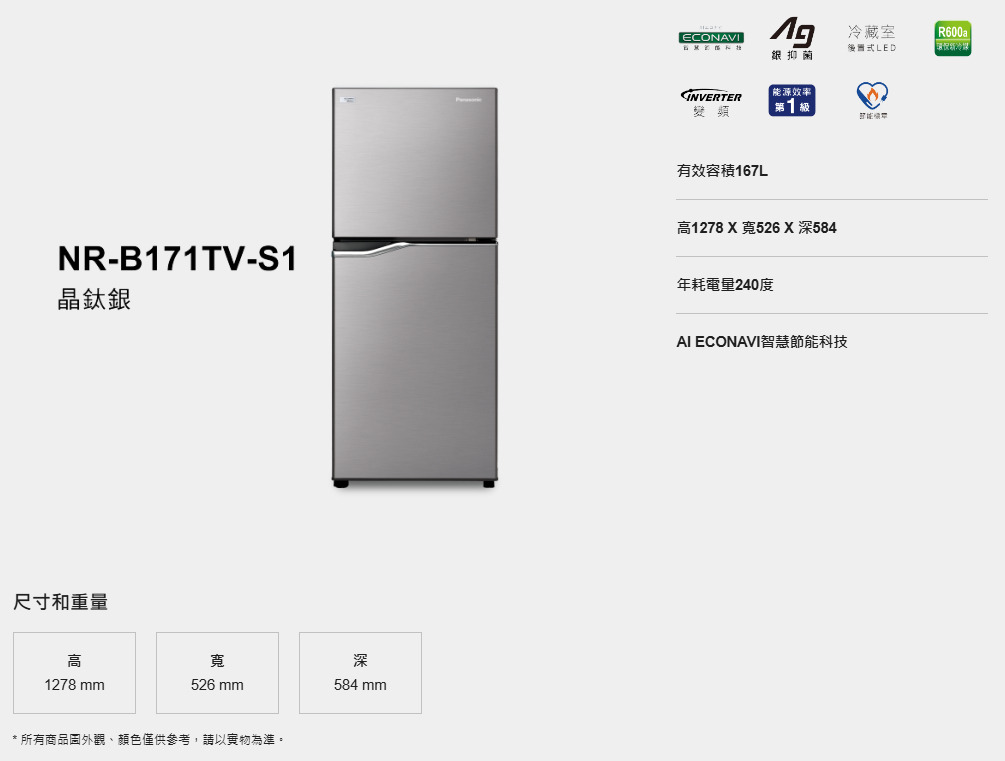Click the 能源效率 第1級 blue badge
The image size is (1005, 761).
pyautogui.click(x=792, y=100)
